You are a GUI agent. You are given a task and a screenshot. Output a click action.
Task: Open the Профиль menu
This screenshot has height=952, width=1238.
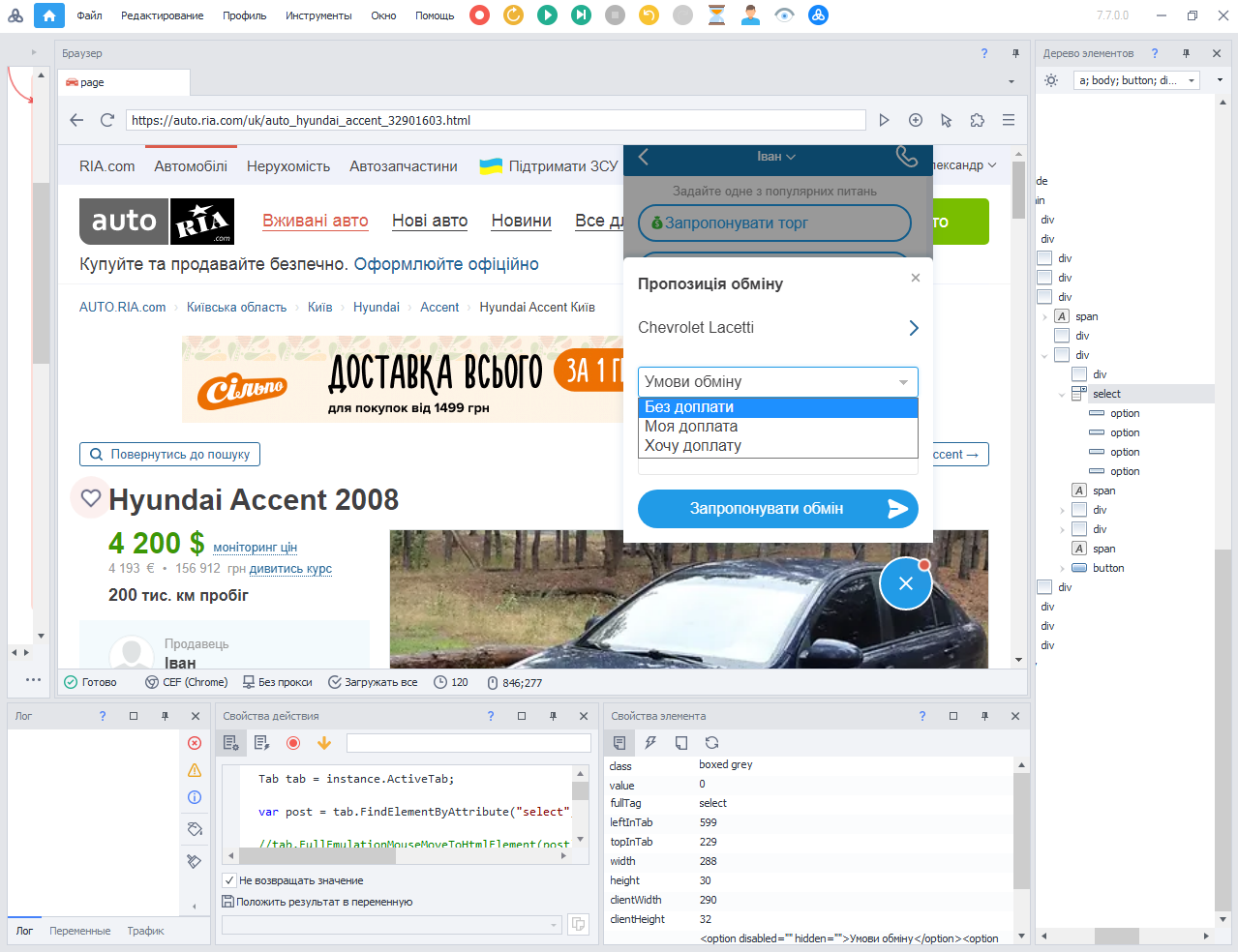click(x=244, y=15)
